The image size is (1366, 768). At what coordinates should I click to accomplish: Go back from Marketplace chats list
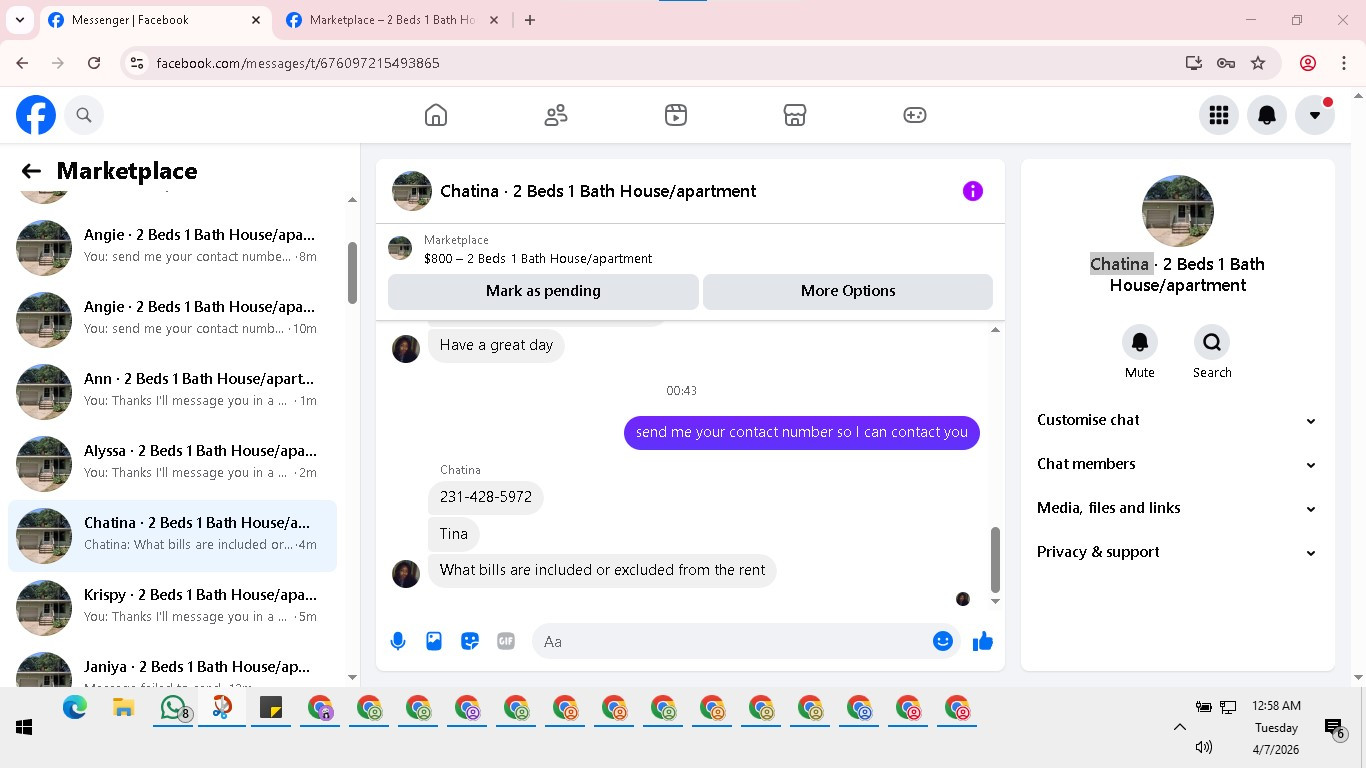pyautogui.click(x=31, y=171)
